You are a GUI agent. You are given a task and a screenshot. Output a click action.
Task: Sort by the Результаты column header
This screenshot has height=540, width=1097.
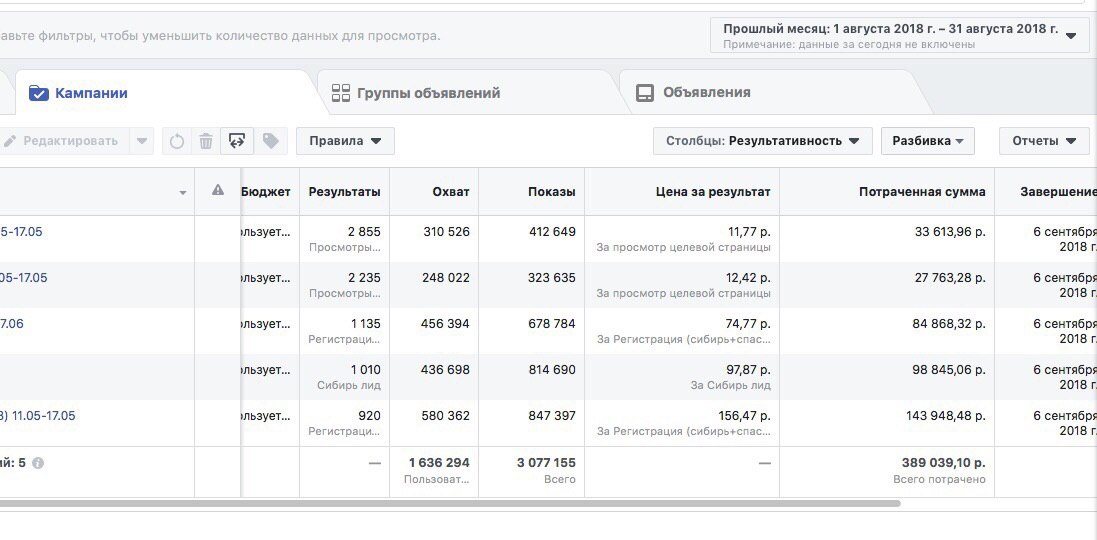pos(345,192)
